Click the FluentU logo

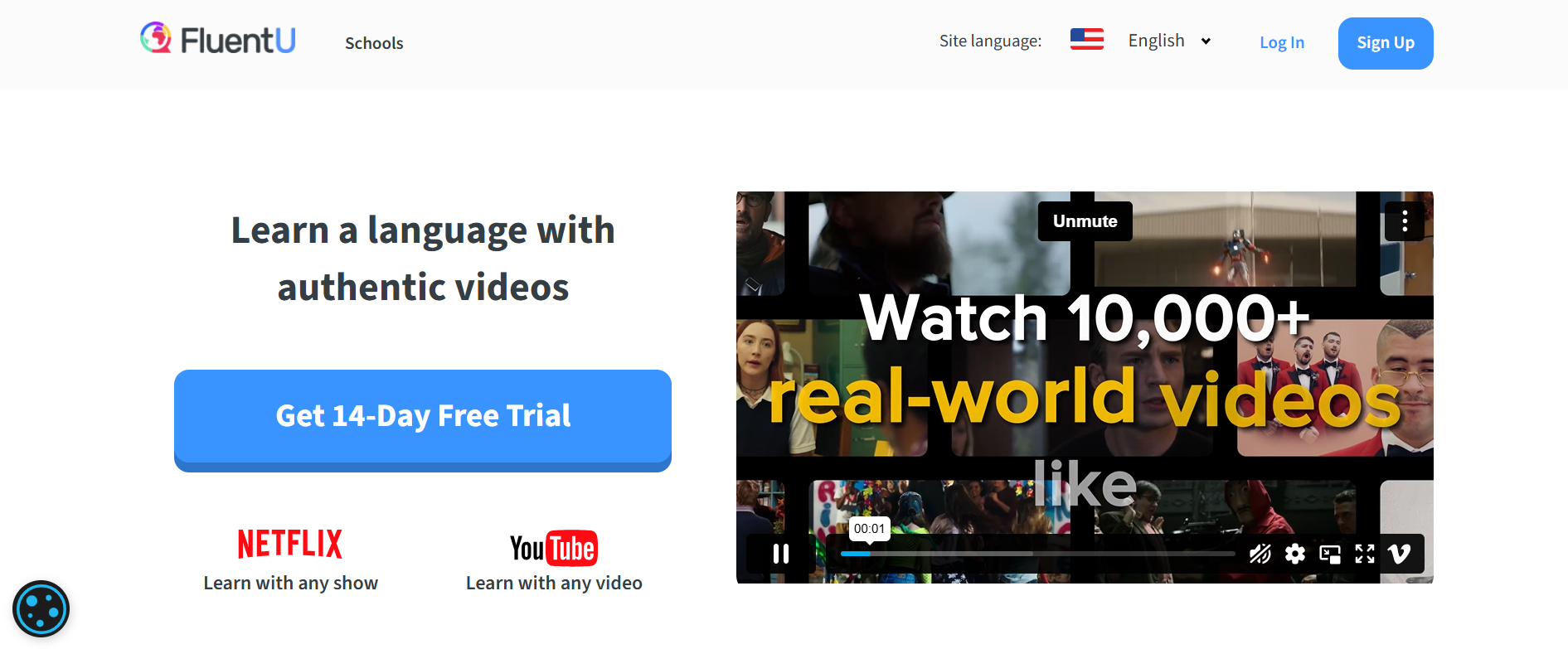click(217, 40)
